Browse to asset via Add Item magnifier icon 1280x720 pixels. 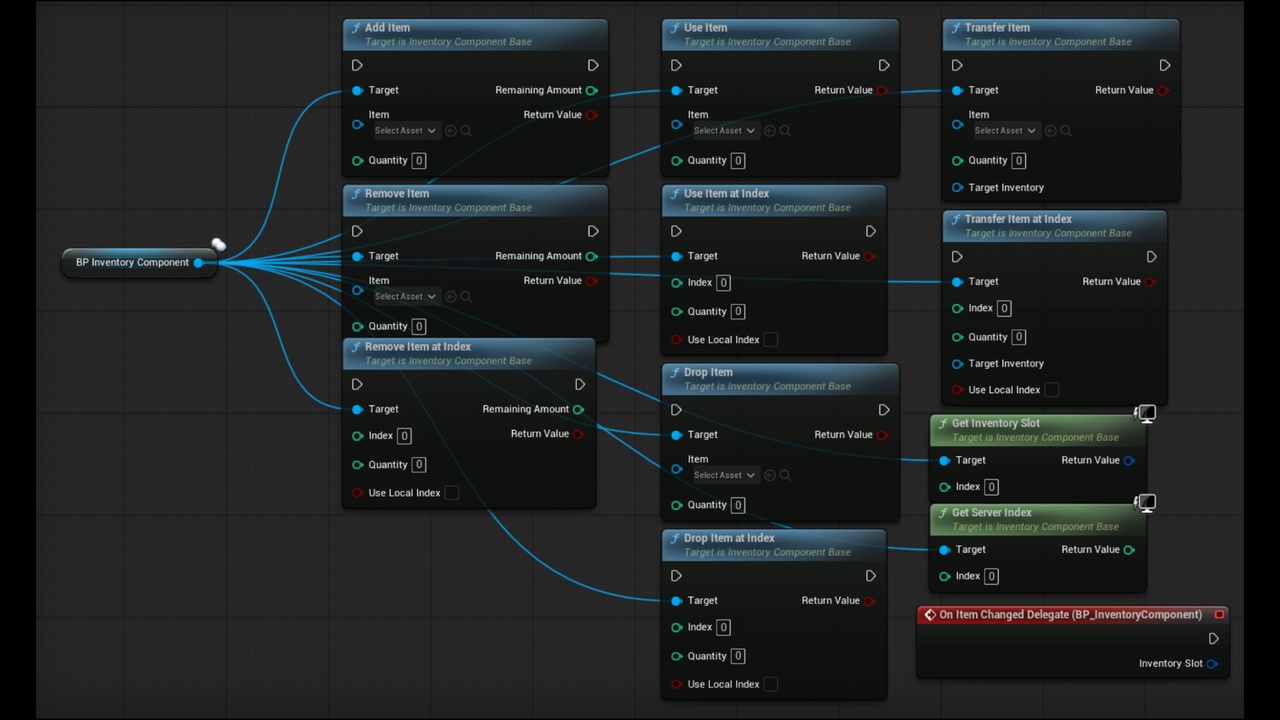pyautogui.click(x=466, y=130)
